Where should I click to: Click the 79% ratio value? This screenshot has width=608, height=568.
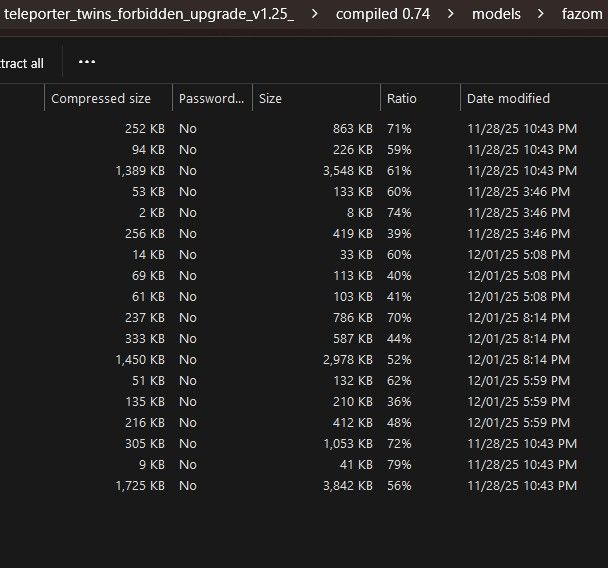click(x=399, y=464)
